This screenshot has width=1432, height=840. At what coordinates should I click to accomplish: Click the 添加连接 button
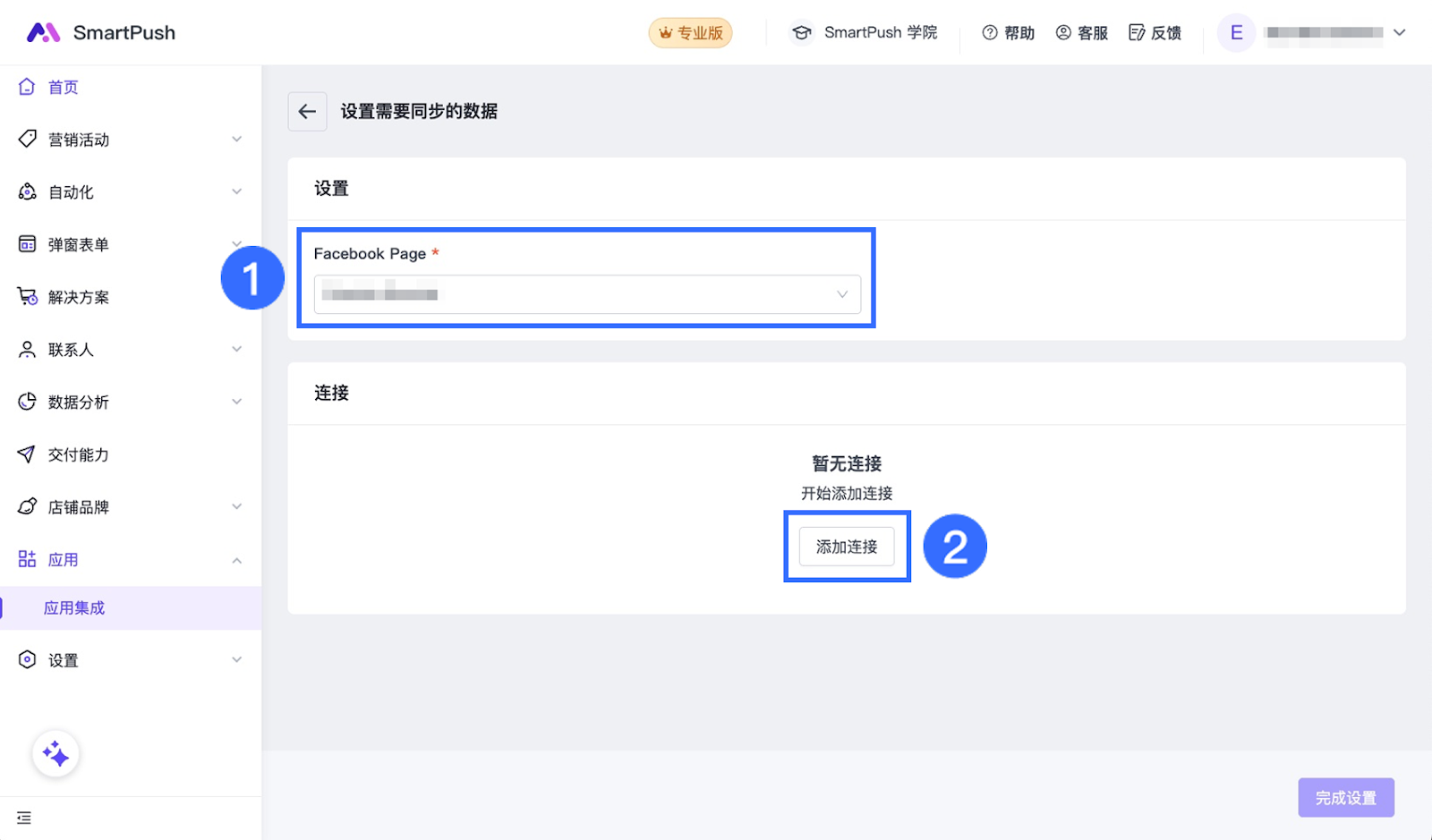[x=846, y=547]
